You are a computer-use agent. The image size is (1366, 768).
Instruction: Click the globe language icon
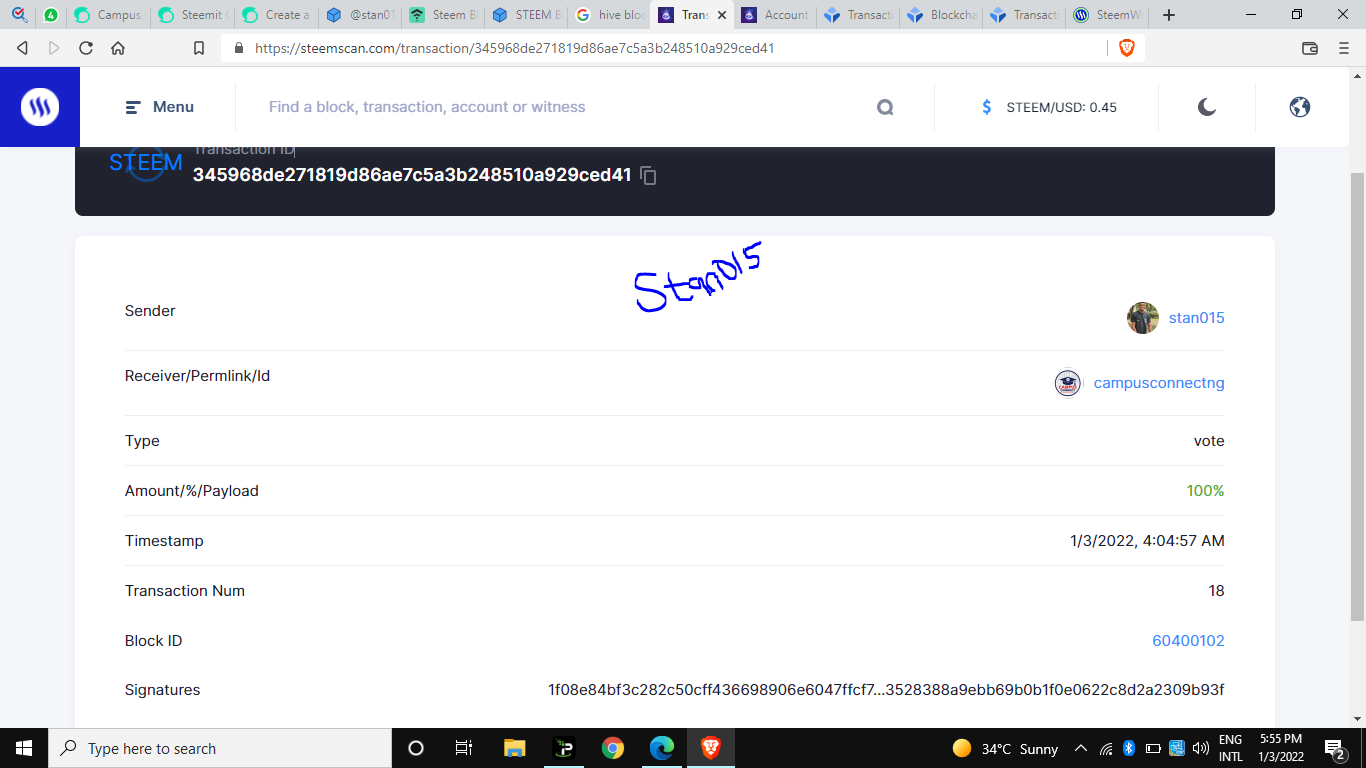pos(1300,107)
